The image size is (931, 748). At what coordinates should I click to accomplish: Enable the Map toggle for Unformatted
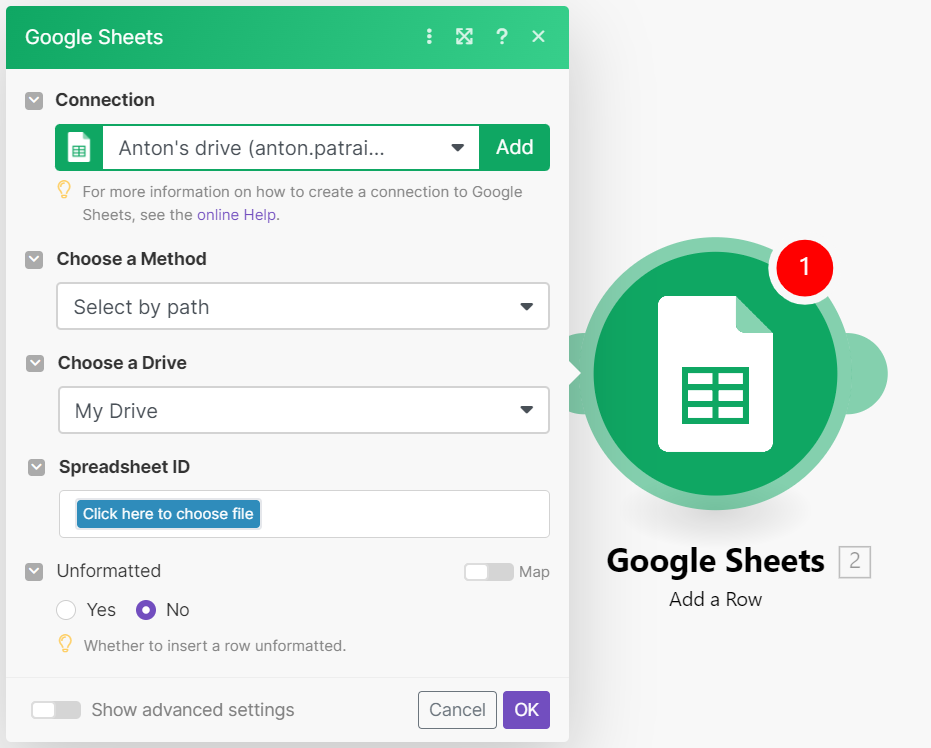click(x=488, y=572)
